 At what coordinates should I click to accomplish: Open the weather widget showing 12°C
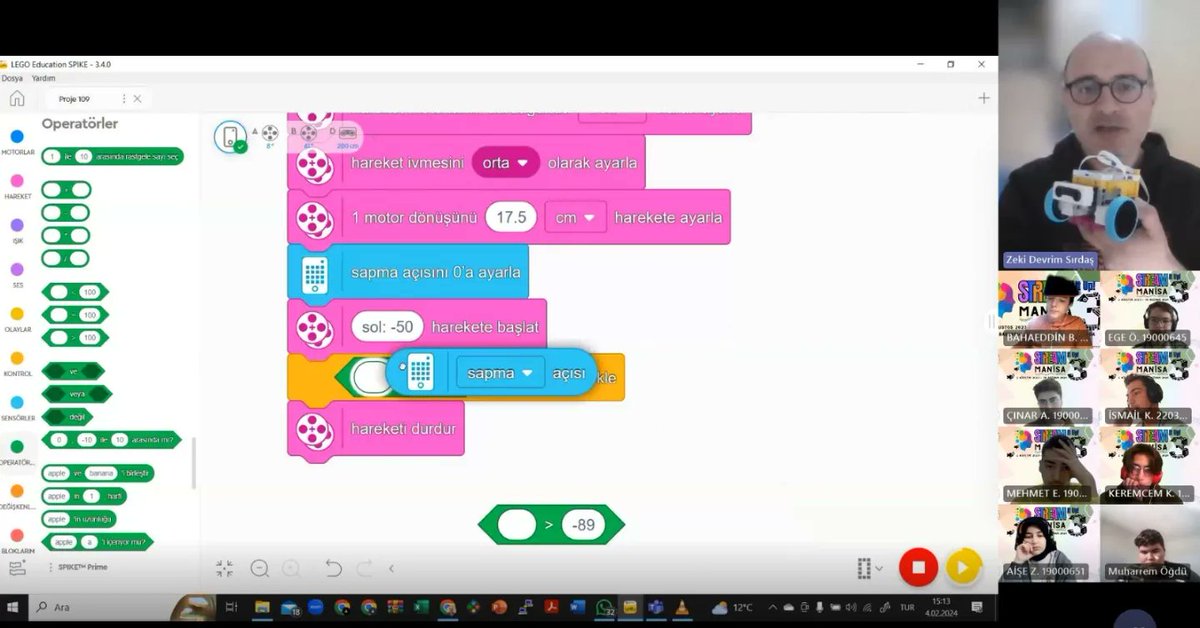(x=733, y=607)
